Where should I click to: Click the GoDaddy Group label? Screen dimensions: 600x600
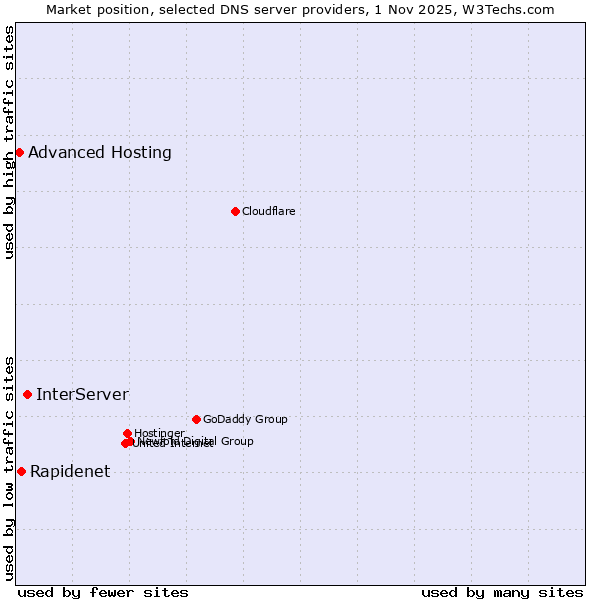pyautogui.click(x=245, y=419)
